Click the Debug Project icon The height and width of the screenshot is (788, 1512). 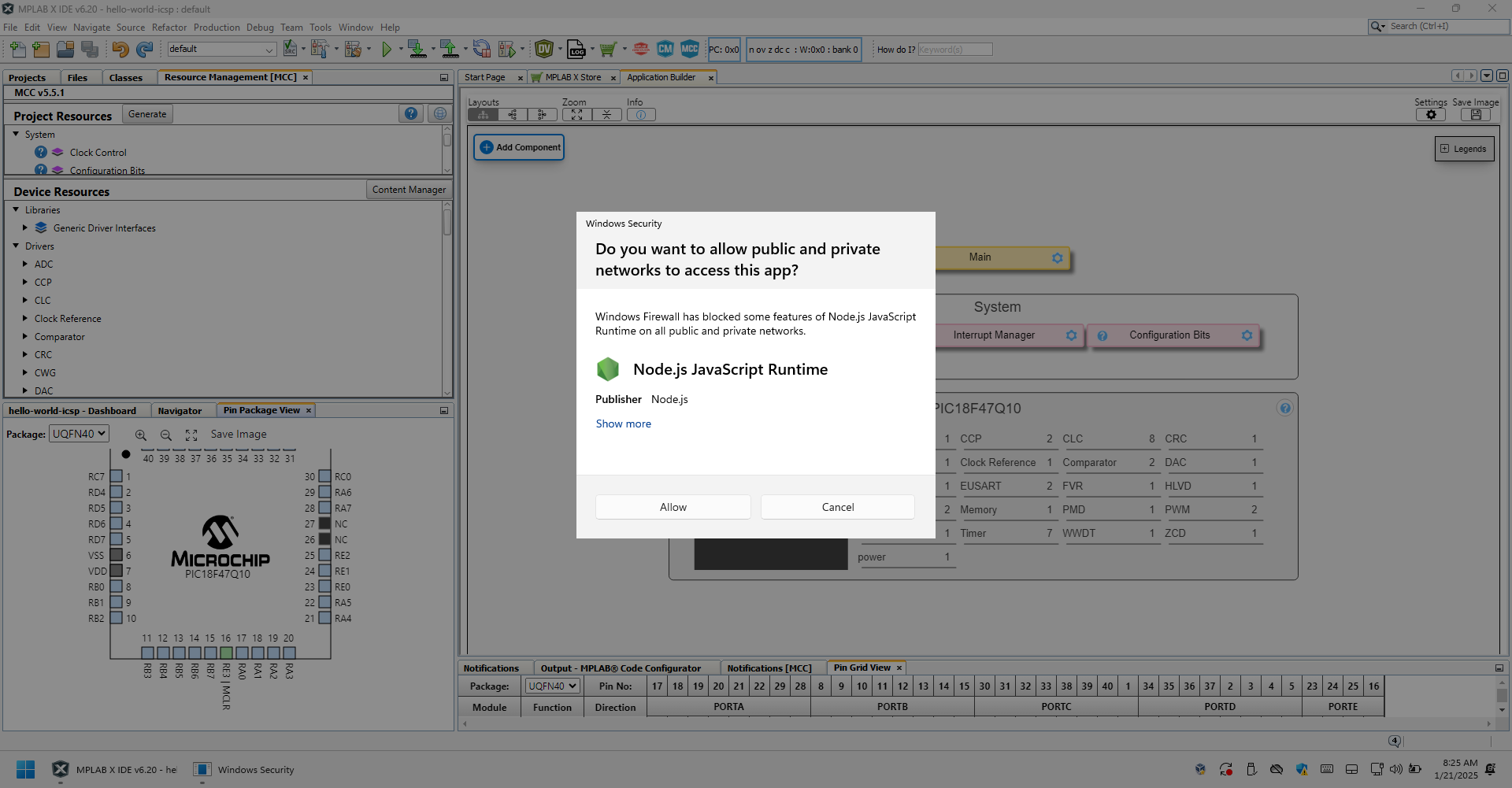(x=506, y=50)
